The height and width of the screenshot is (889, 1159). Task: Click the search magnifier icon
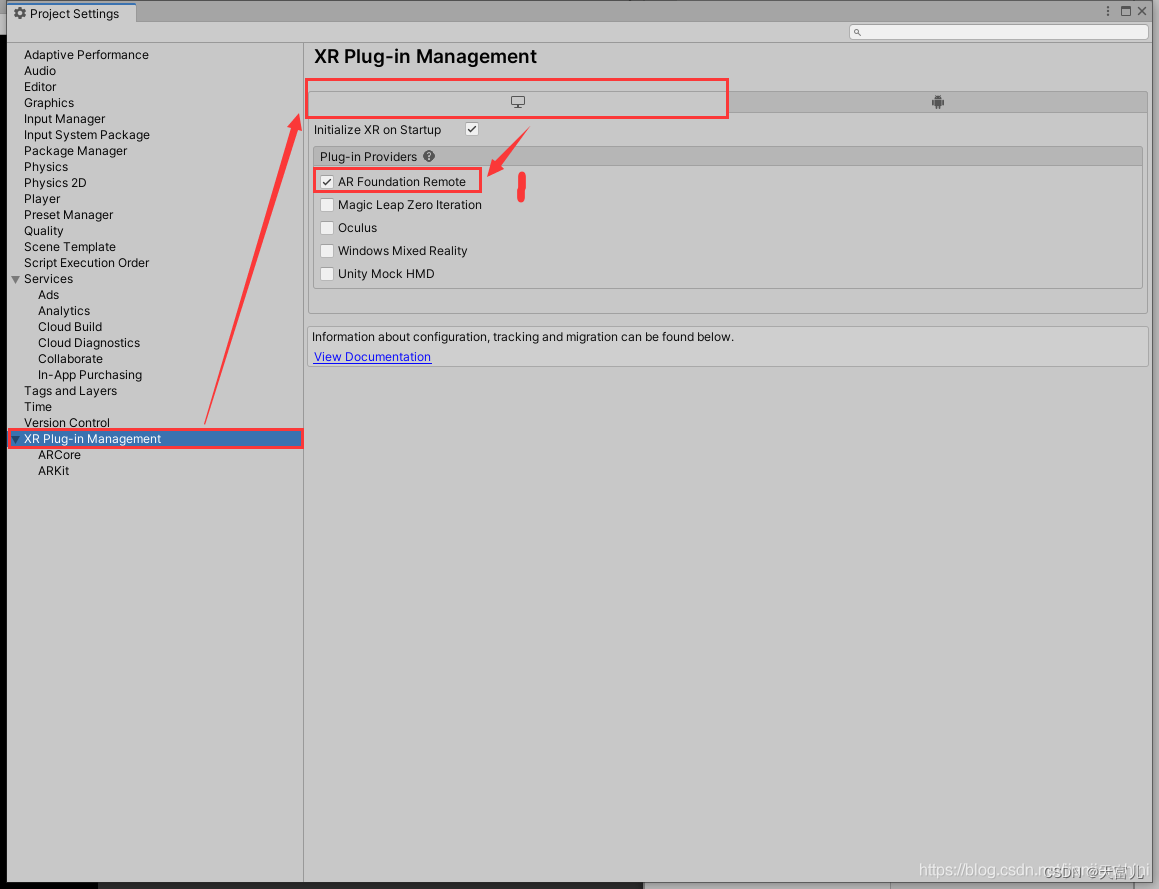click(857, 31)
